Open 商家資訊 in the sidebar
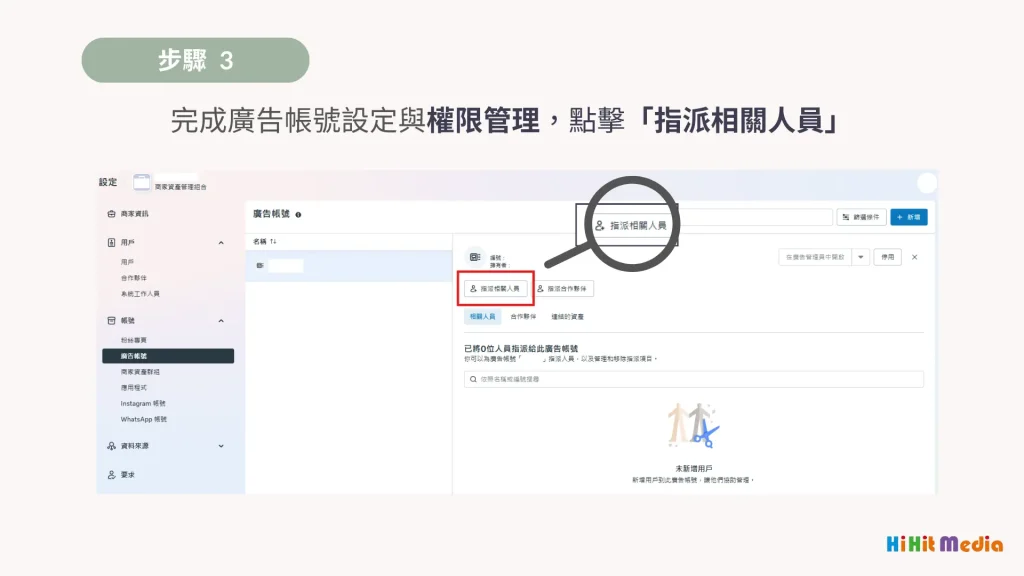 134,214
